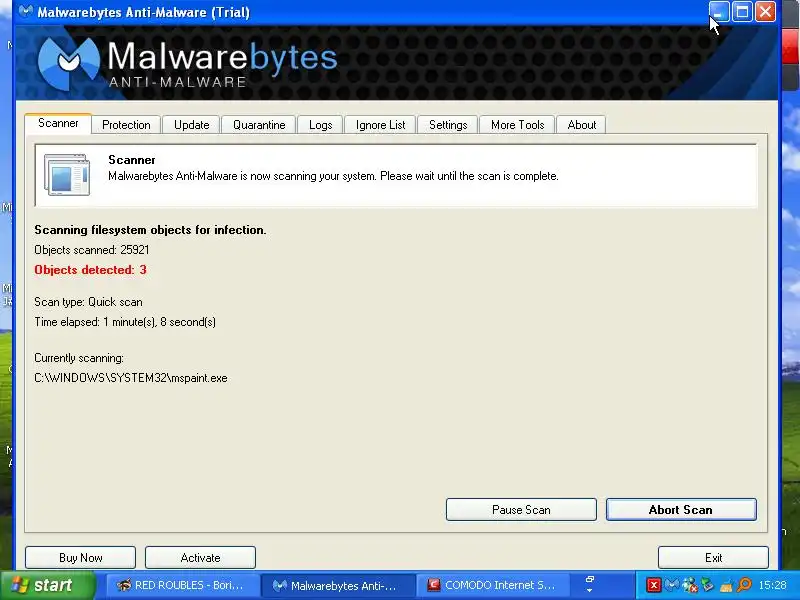Open the Quarantine tab

259,125
